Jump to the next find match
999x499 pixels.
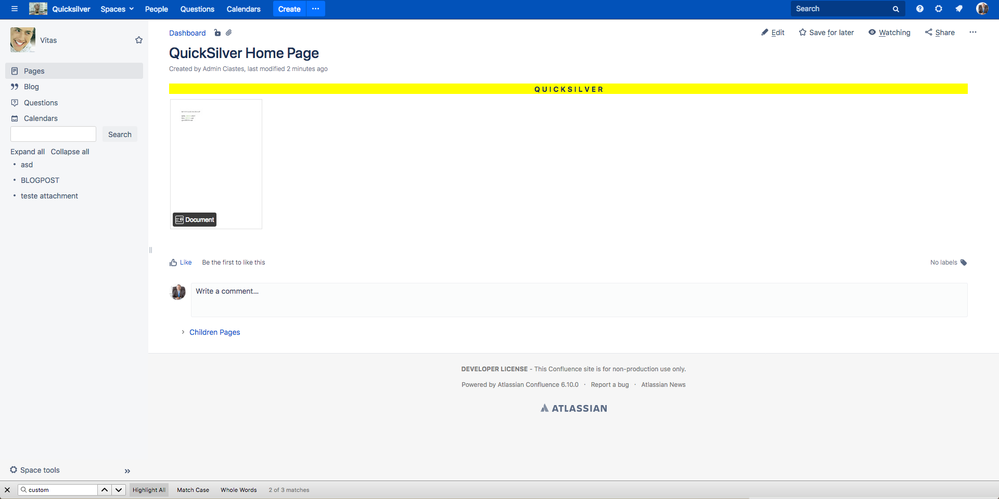[x=119, y=490]
